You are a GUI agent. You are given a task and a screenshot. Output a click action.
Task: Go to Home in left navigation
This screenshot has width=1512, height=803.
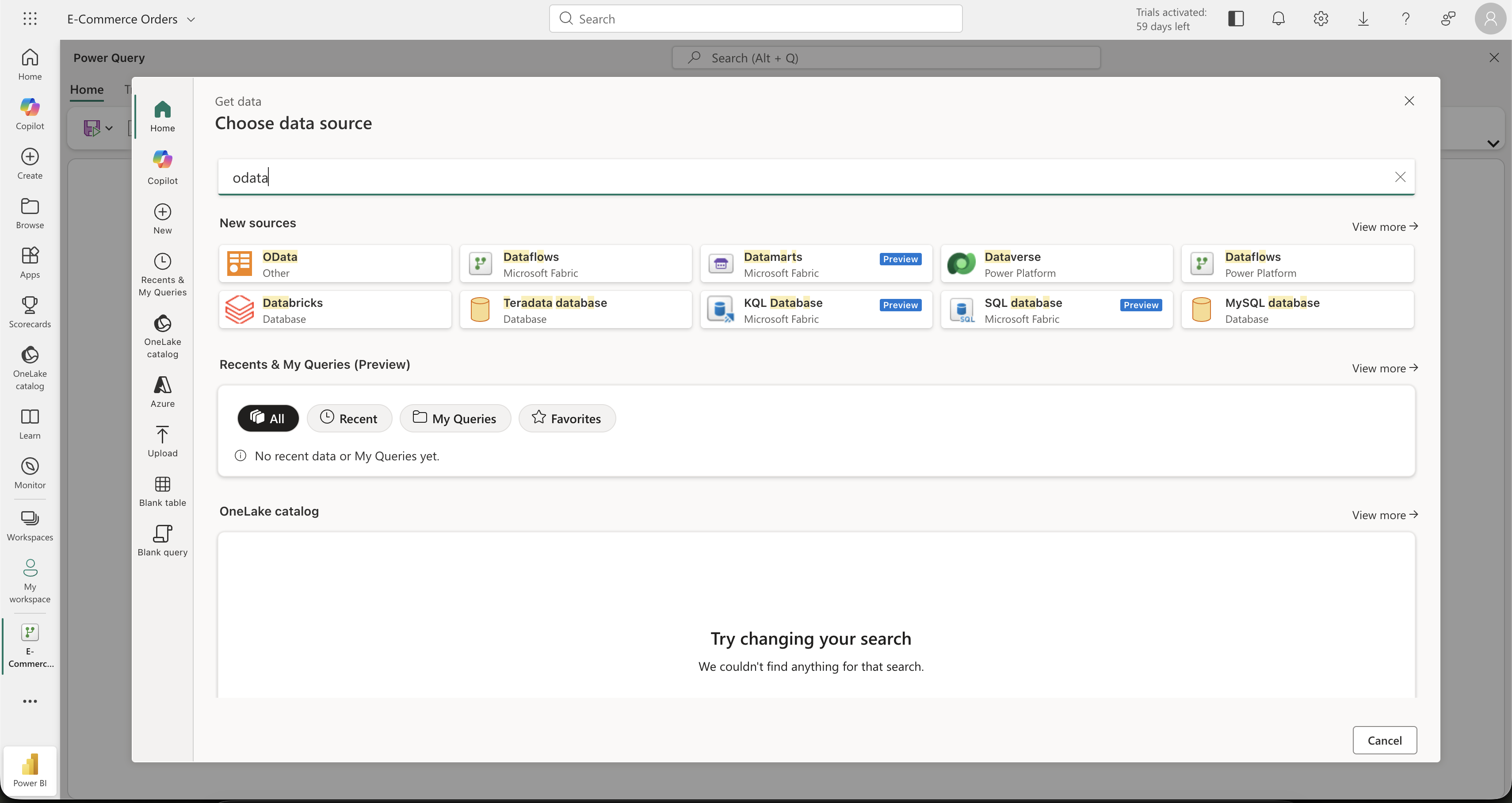30,64
